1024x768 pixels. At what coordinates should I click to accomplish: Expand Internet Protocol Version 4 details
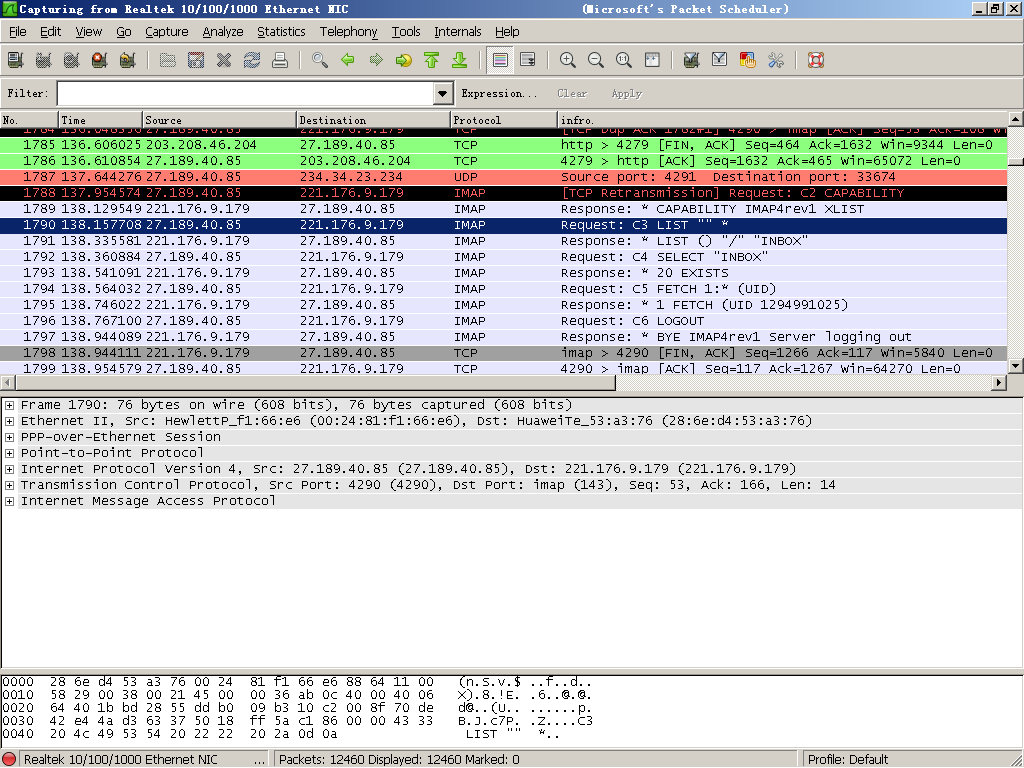(10, 470)
